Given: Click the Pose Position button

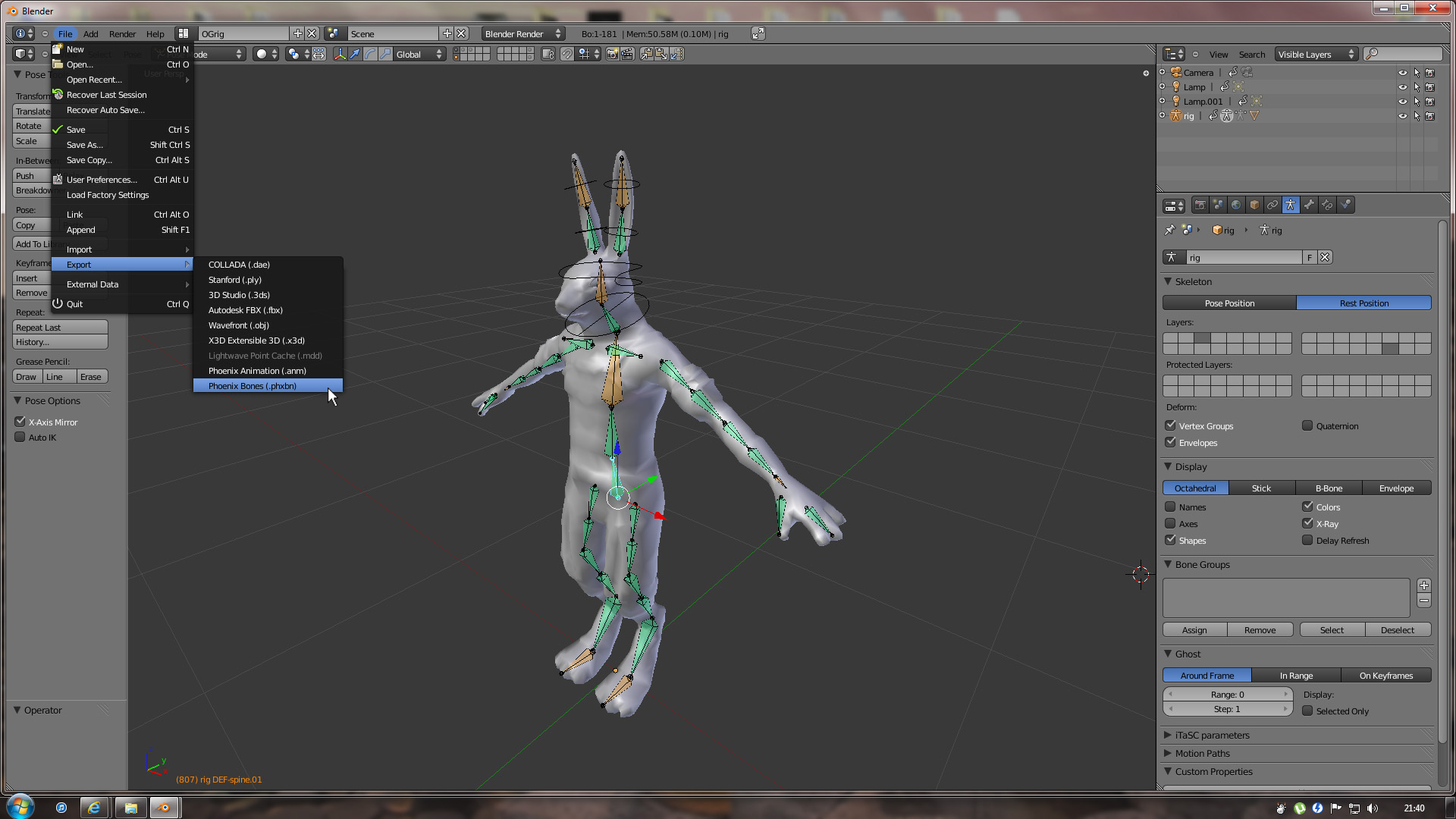Looking at the screenshot, I should [x=1228, y=303].
